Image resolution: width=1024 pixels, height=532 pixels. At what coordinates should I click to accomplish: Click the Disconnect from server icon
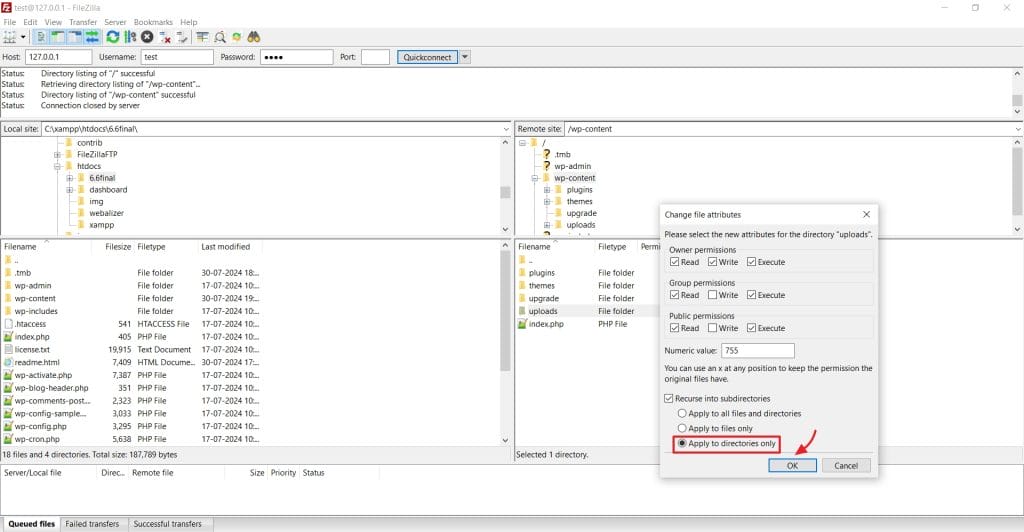(165, 37)
